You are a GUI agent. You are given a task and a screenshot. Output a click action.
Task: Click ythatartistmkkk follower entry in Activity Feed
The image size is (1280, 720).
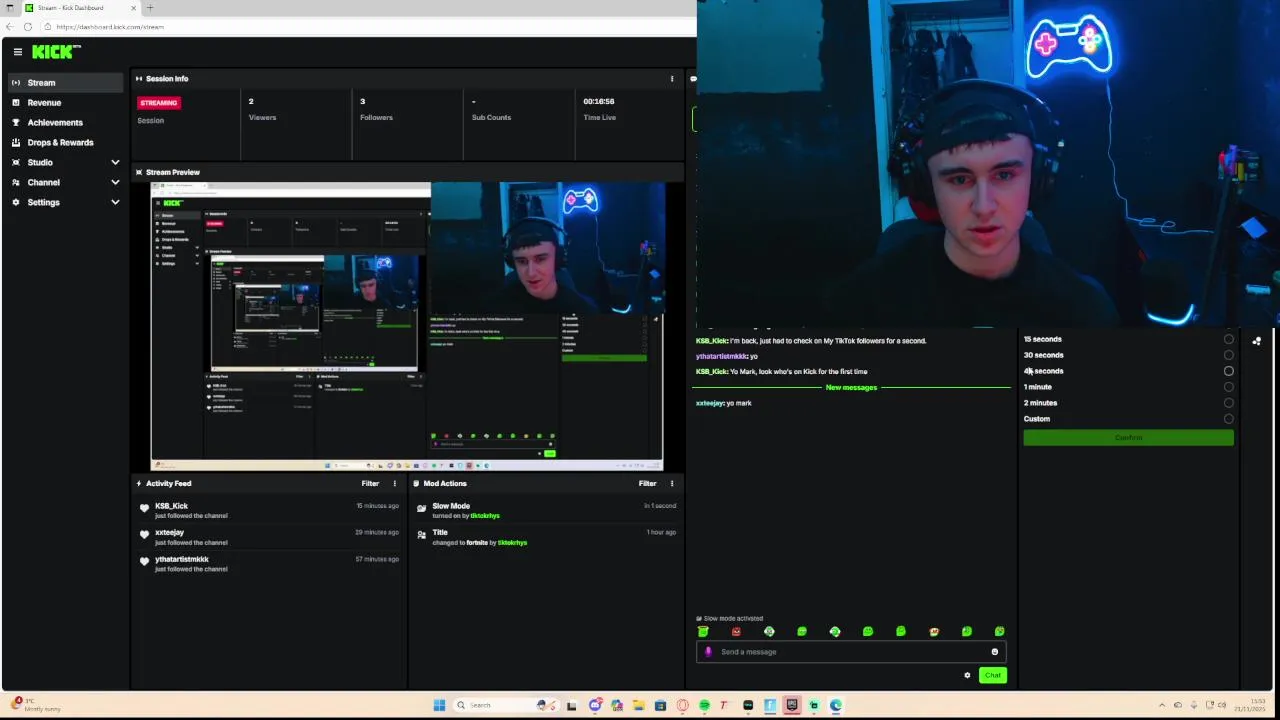(270, 564)
